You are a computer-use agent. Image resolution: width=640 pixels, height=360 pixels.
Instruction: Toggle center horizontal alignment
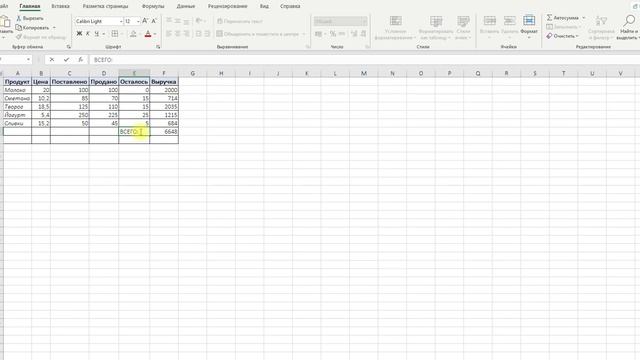(178, 33)
